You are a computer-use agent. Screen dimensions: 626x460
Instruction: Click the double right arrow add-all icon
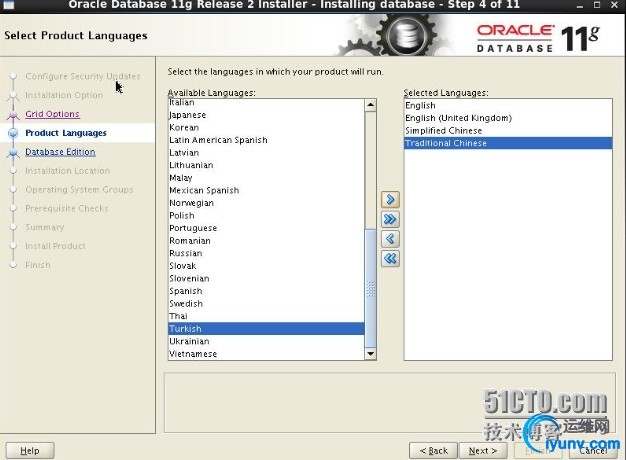pos(390,219)
